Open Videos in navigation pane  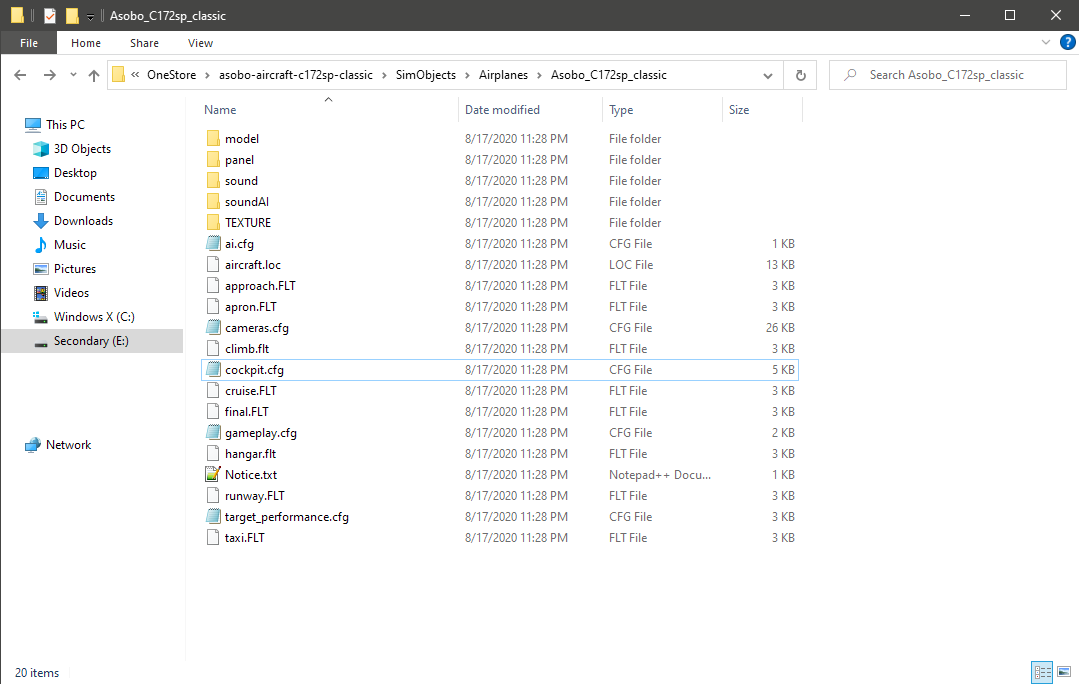point(72,293)
